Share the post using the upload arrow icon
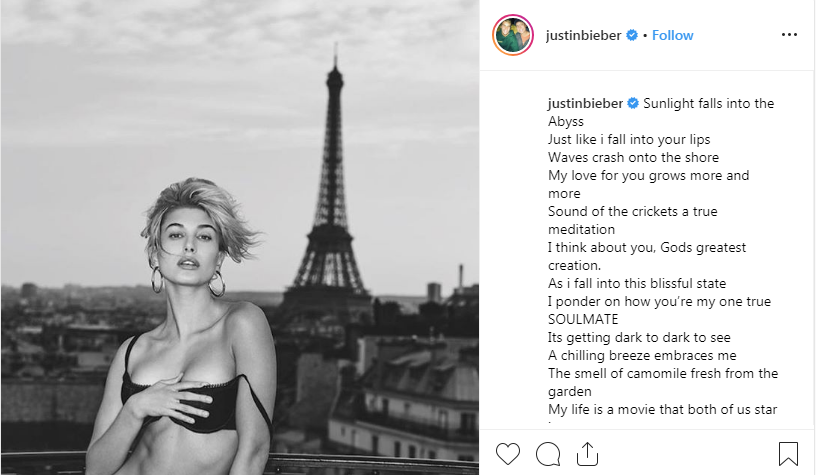 tap(588, 454)
